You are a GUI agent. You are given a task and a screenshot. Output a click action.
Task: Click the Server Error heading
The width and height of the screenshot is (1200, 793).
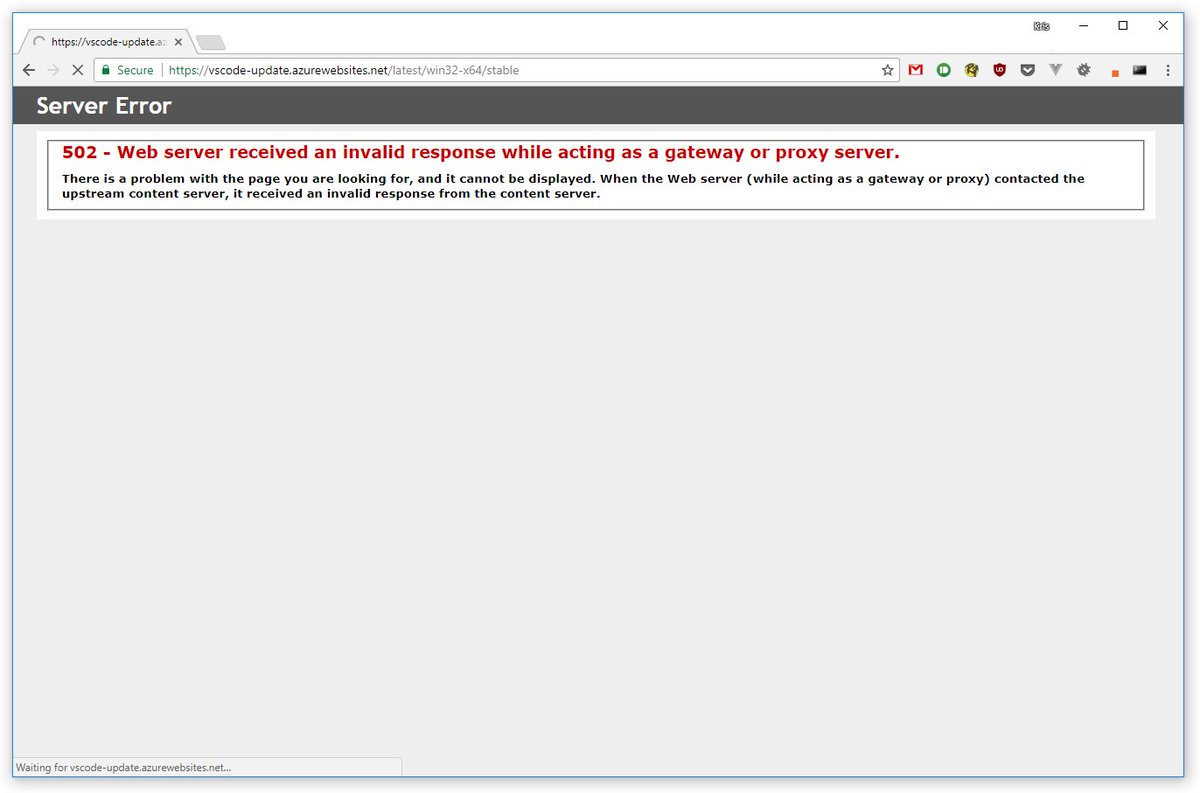tap(104, 106)
